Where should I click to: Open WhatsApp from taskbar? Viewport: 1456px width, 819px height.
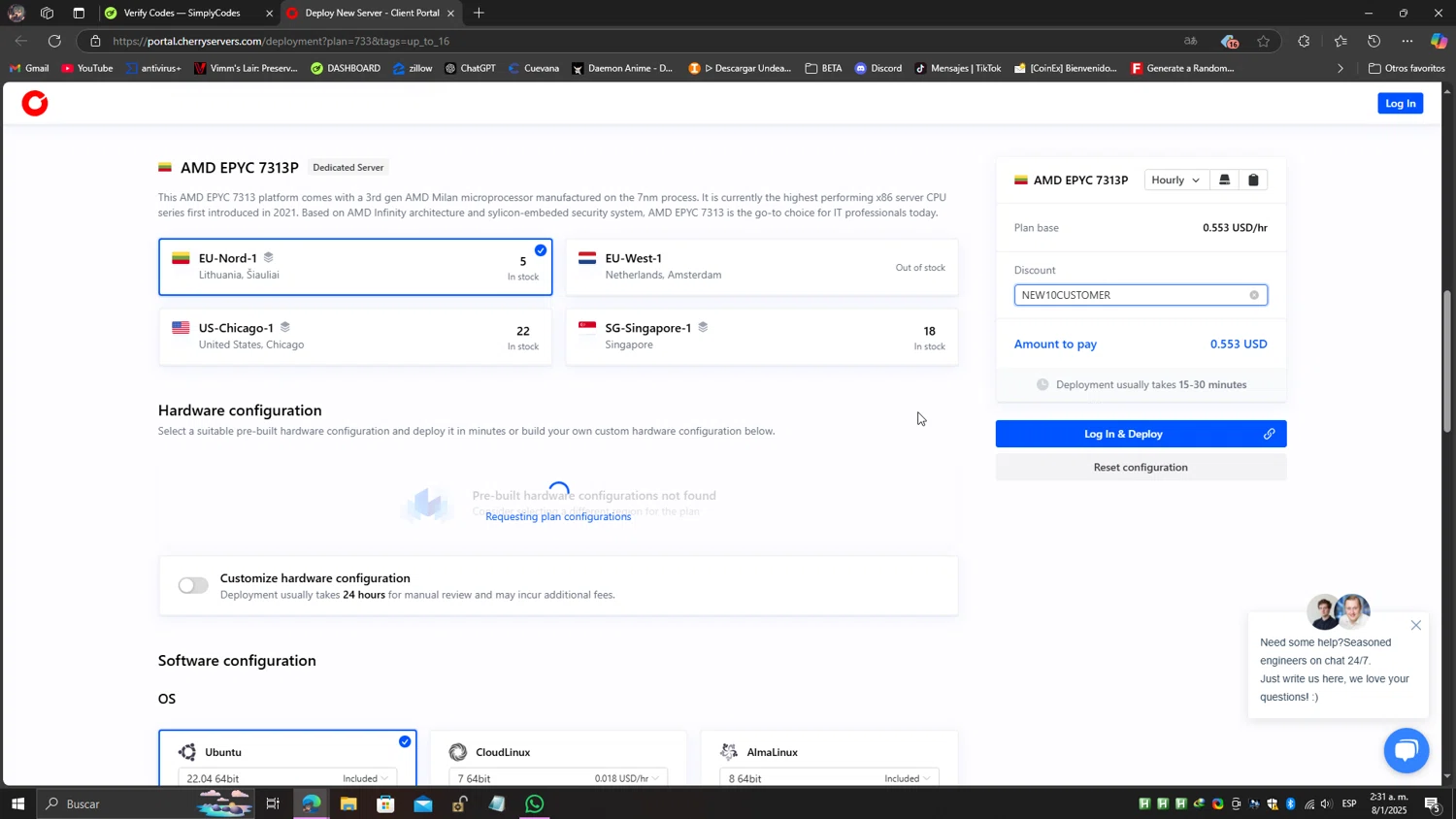[x=535, y=803]
